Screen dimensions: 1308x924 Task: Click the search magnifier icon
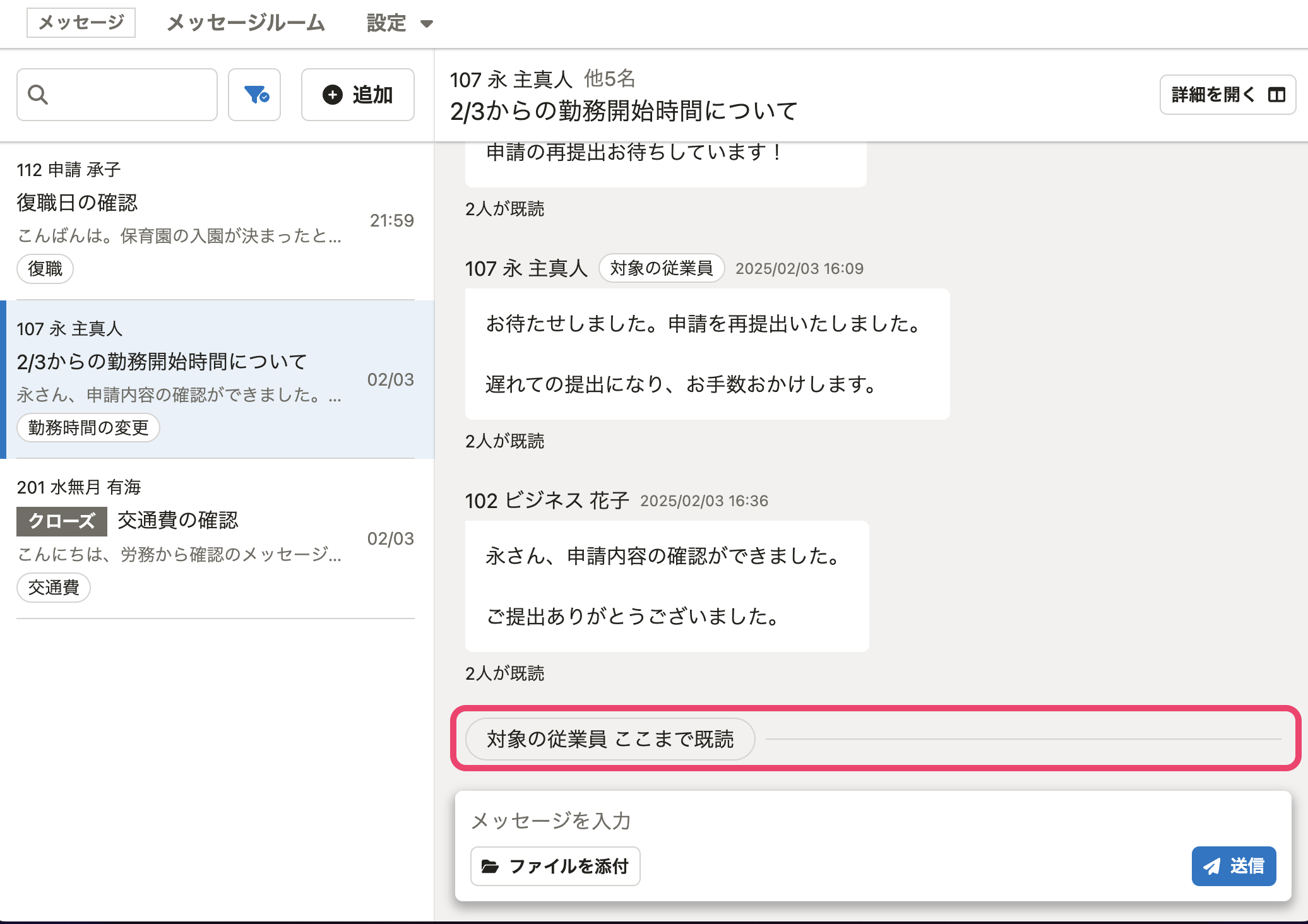point(38,95)
